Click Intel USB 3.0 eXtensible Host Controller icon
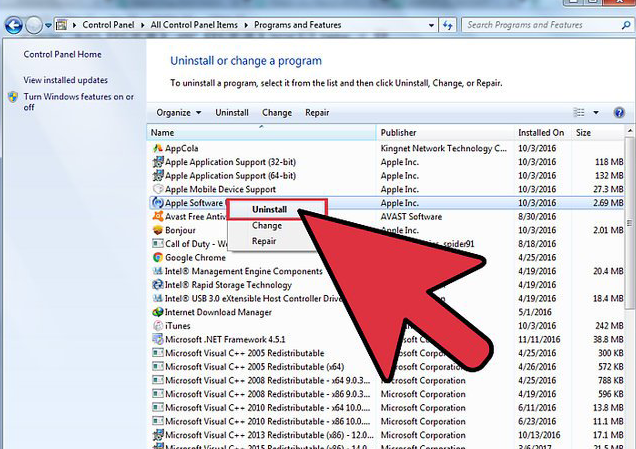The image size is (636, 449). [157, 298]
